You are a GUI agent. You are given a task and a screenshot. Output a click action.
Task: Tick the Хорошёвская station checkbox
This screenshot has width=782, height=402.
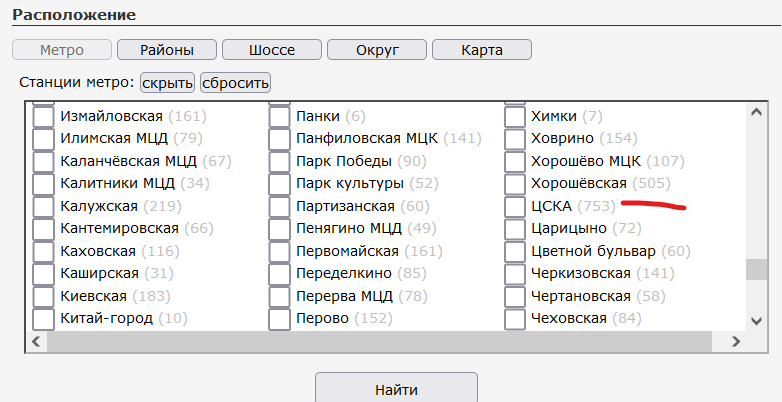[x=515, y=184]
